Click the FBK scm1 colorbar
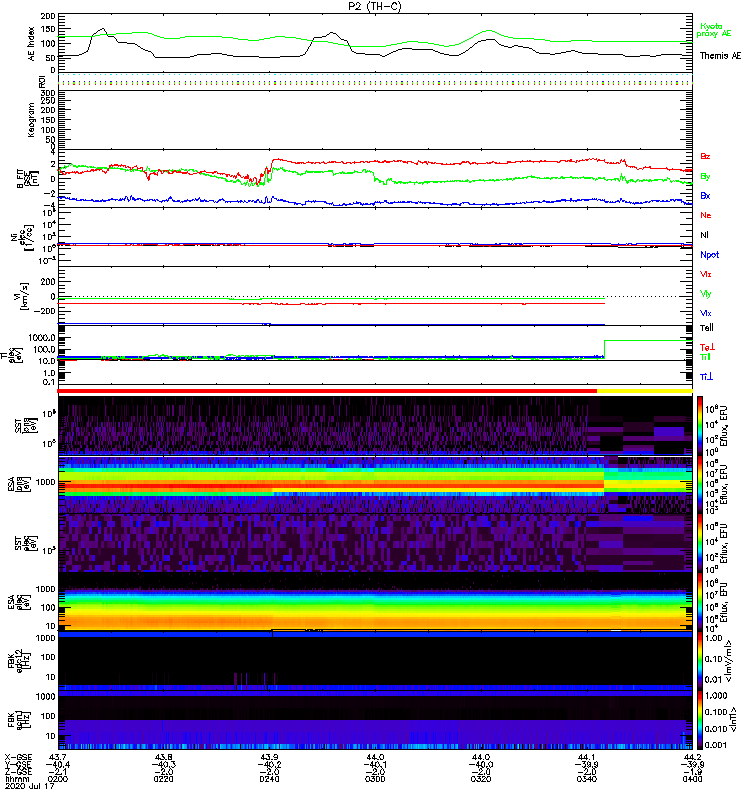750x800 pixels. click(700, 719)
